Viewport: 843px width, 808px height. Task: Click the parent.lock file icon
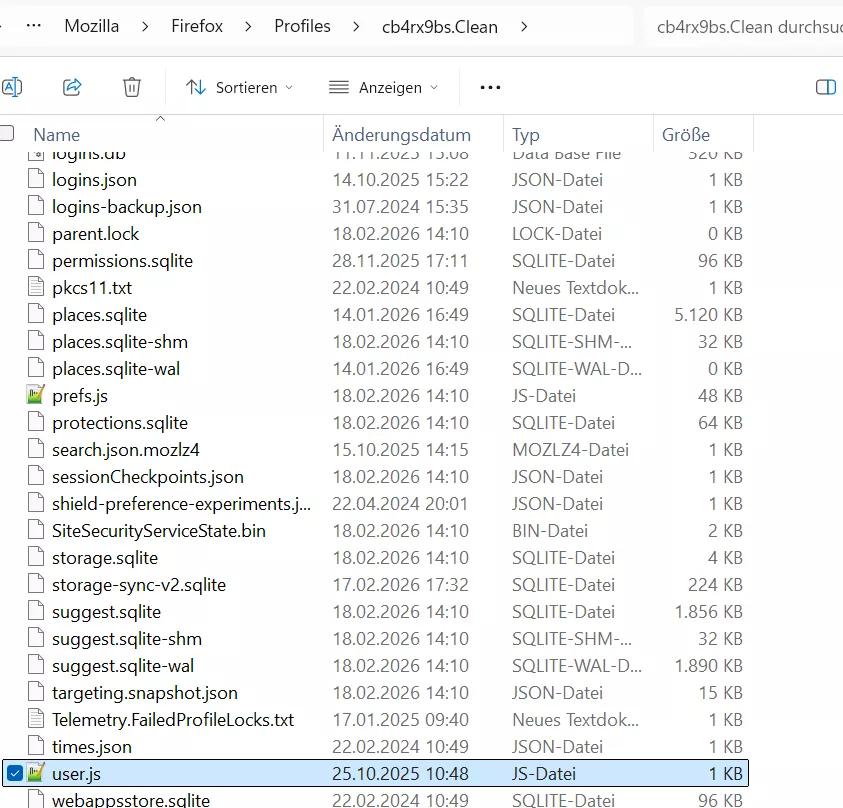pos(35,232)
